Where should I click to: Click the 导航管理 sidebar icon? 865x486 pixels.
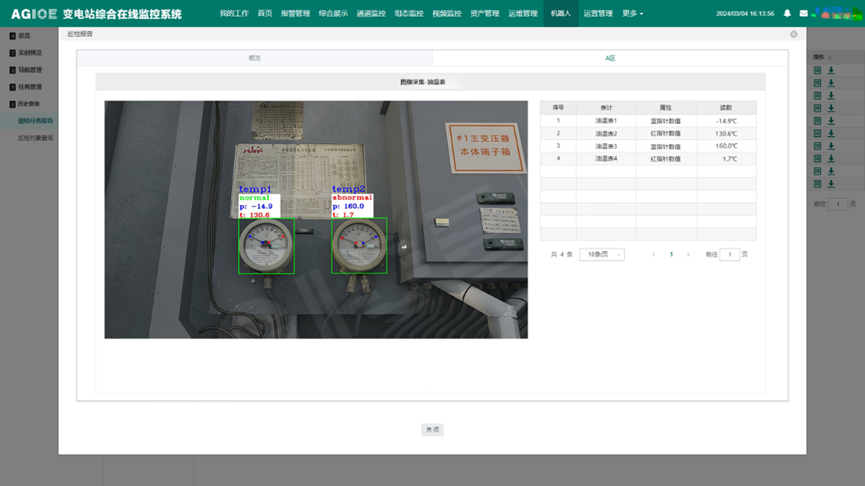[x=13, y=70]
